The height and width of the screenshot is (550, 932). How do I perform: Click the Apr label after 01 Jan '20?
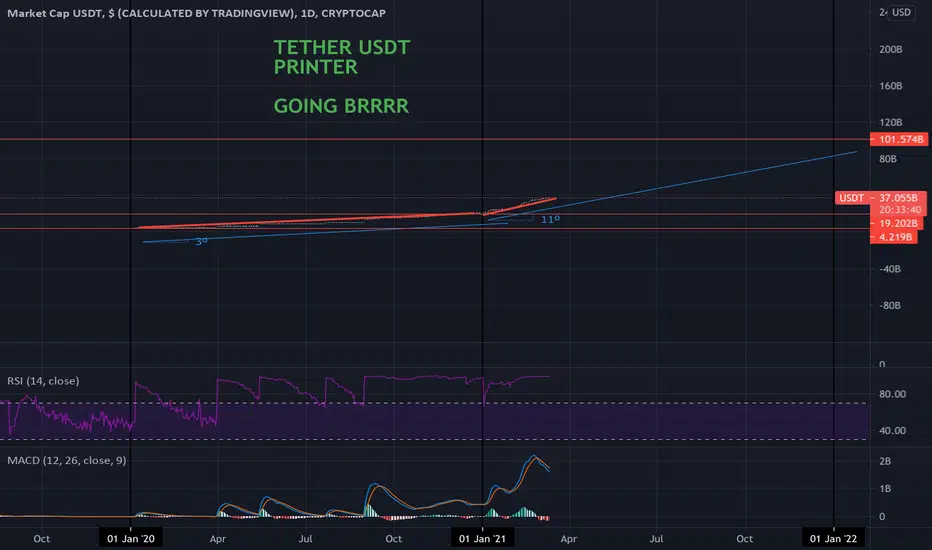pos(218,539)
